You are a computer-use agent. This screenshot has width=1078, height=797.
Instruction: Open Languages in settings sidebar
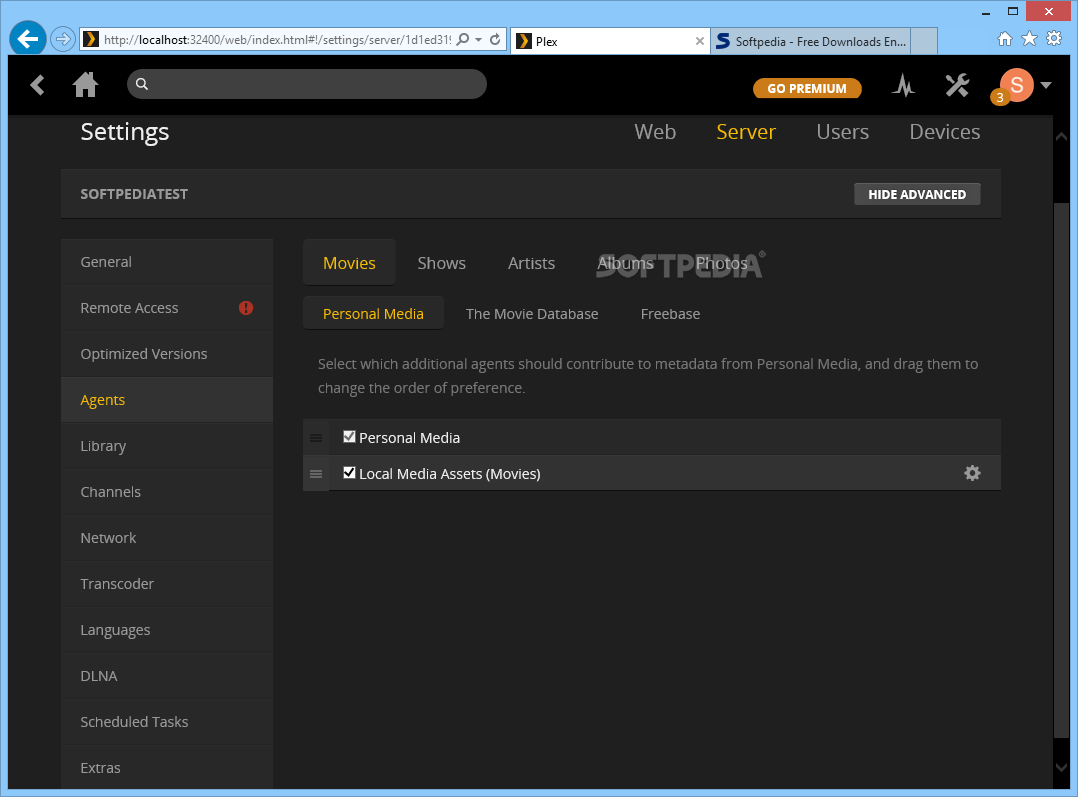(x=167, y=630)
